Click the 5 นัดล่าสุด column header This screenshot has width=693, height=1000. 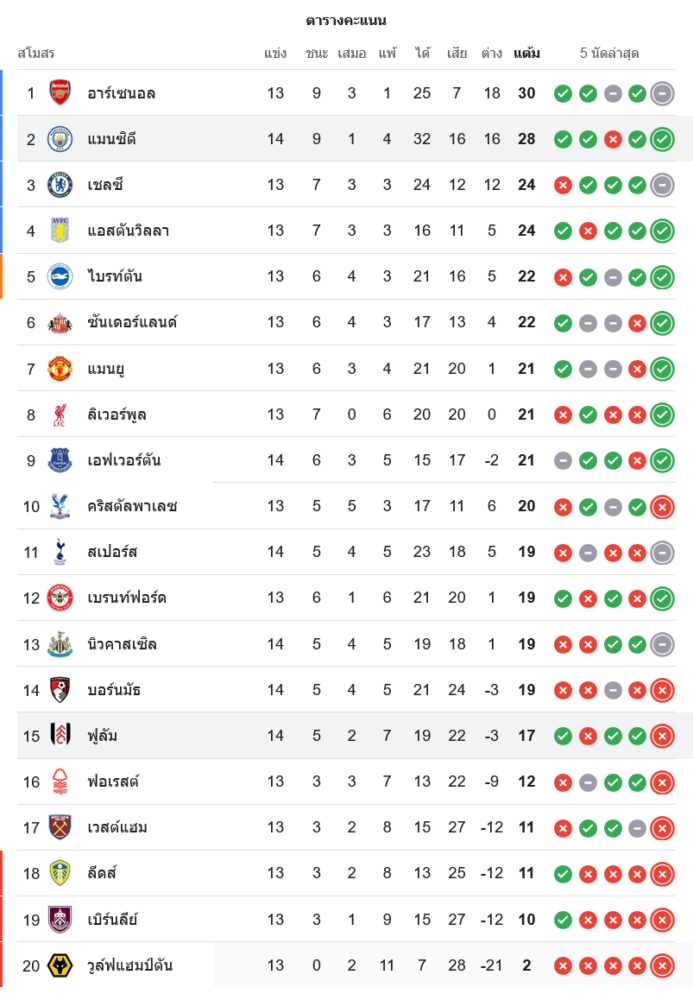(x=609, y=53)
